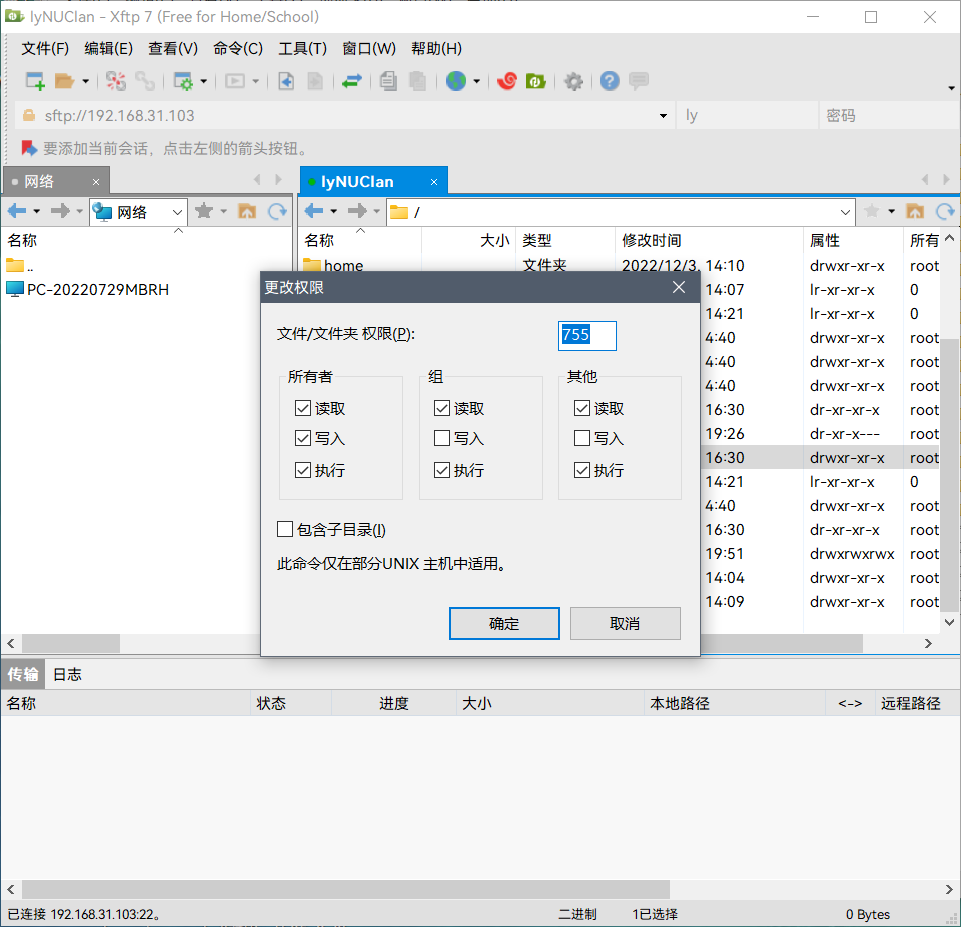Toggle group 读取 checkbox
961x927 pixels.
click(x=442, y=408)
